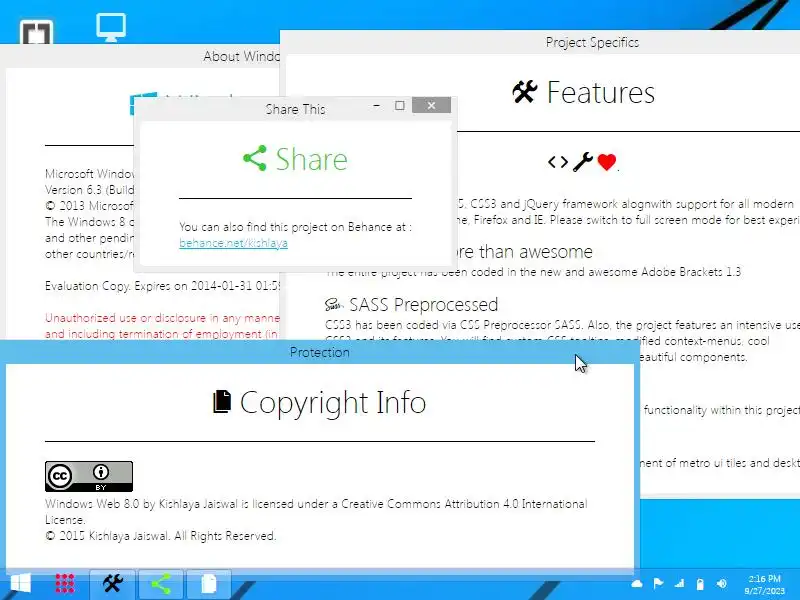Open the behance.net/kishlaya link
Screen dimensions: 800x600
coord(233,243)
